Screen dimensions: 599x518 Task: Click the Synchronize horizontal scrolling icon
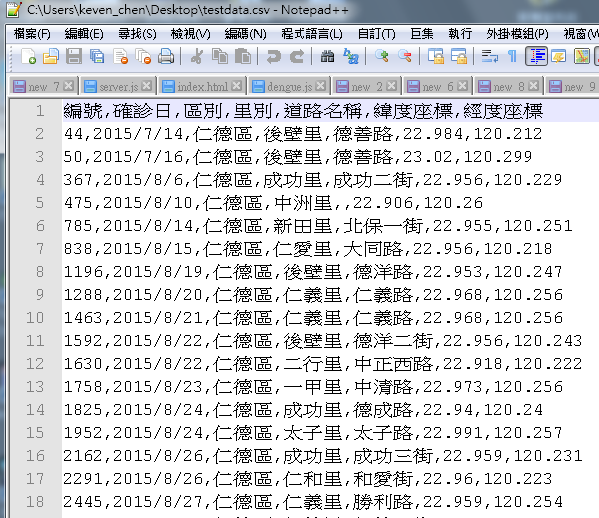(x=458, y=57)
